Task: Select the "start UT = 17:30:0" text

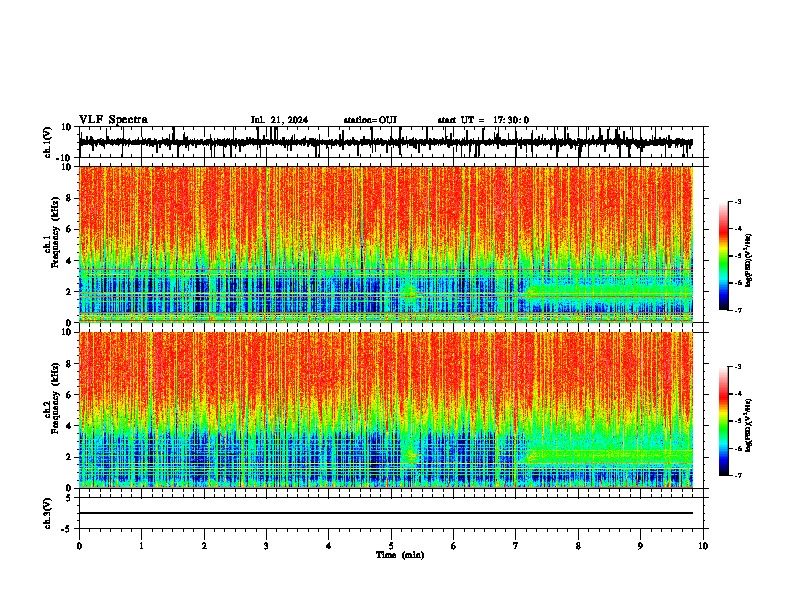Action: pyautogui.click(x=483, y=120)
